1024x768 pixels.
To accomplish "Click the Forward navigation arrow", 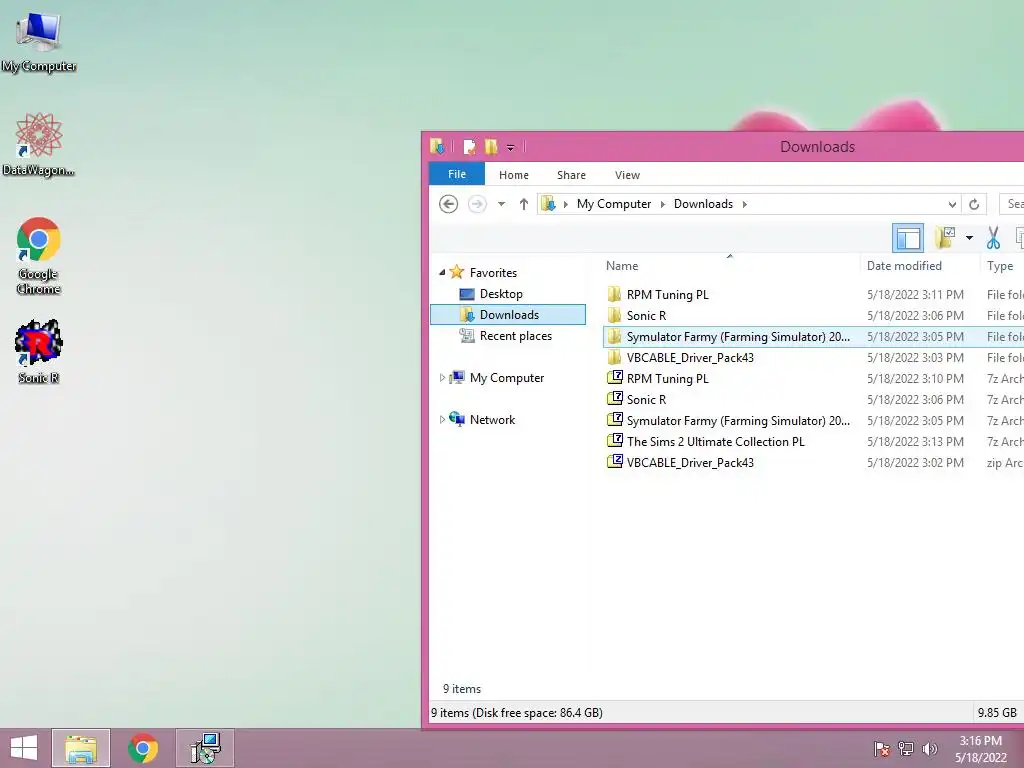I will click(x=477, y=204).
